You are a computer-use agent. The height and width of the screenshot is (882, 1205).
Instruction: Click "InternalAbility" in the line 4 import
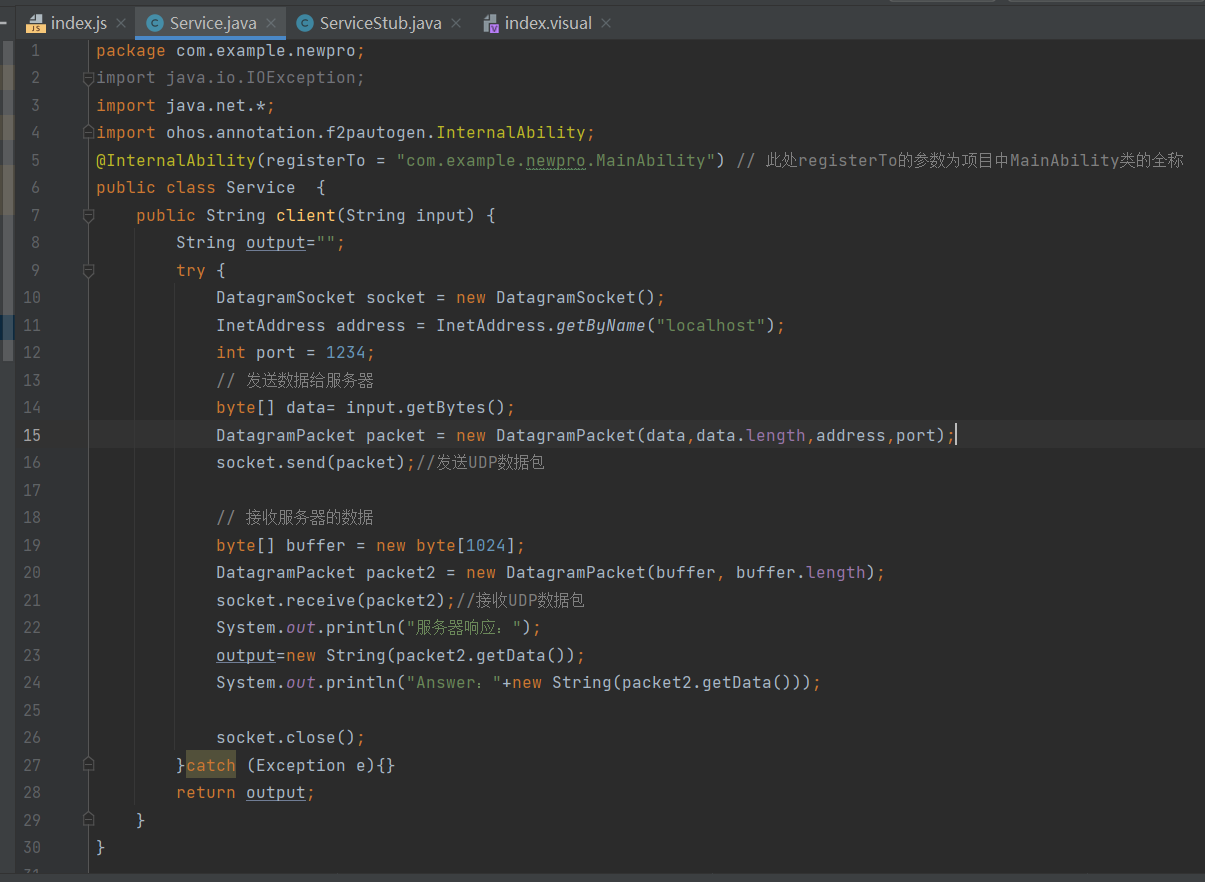[511, 132]
